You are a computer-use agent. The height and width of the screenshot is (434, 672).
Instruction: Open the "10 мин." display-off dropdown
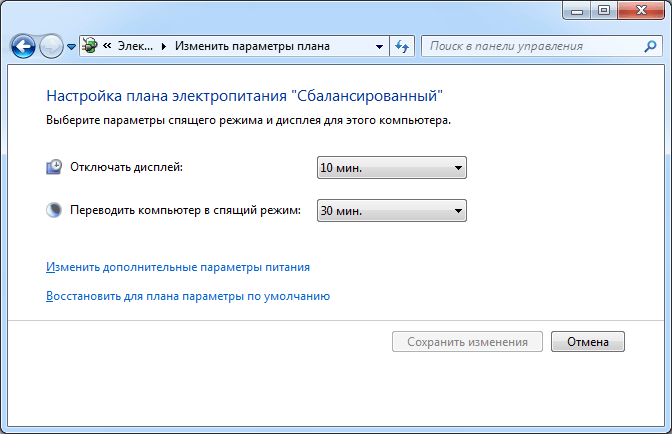tap(392, 168)
